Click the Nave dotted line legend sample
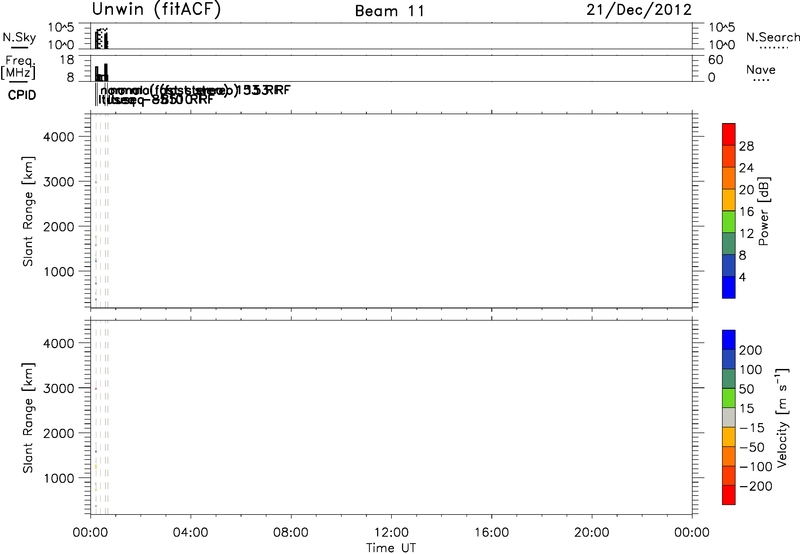 click(x=762, y=80)
